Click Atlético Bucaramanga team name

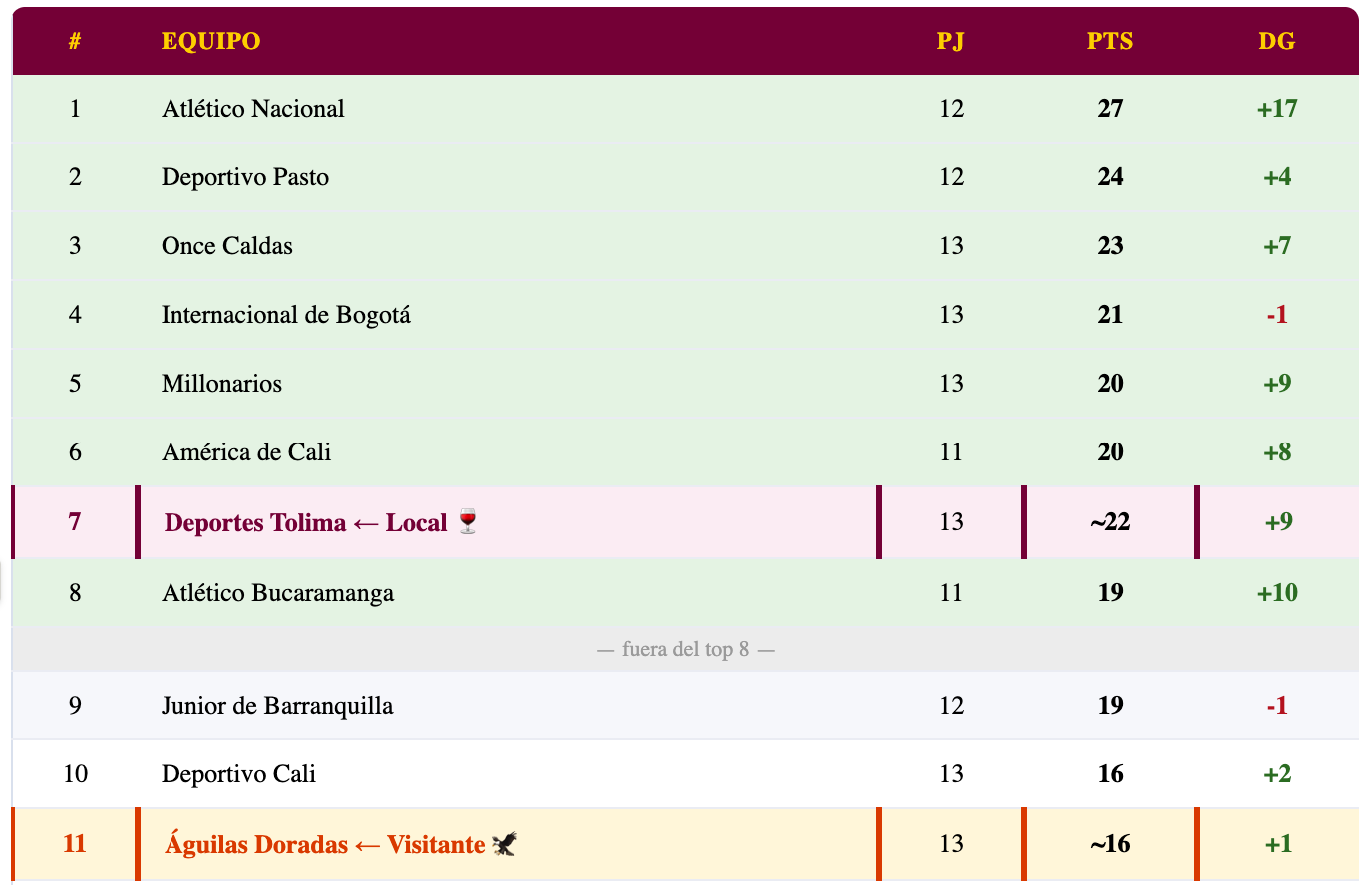(277, 593)
